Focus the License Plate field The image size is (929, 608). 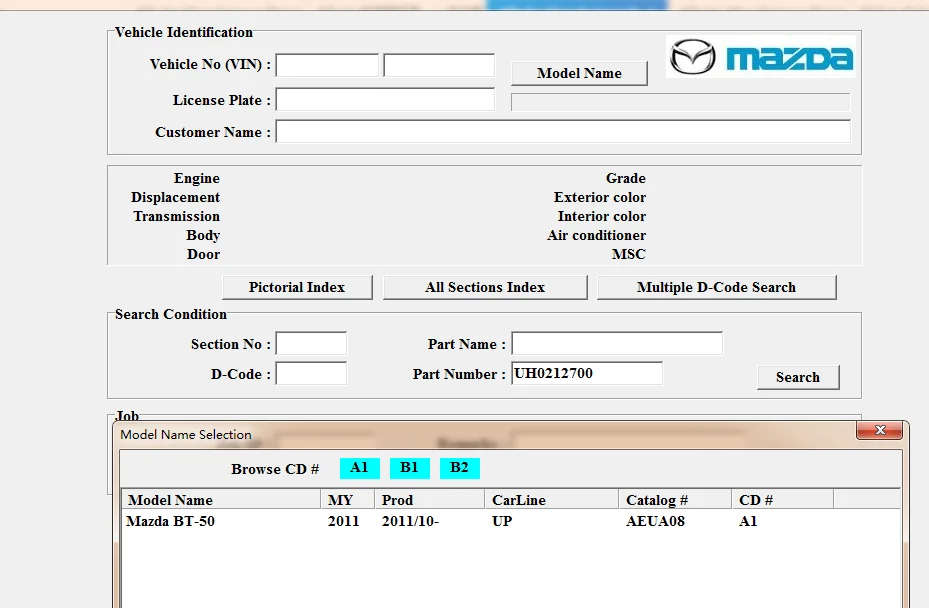(385, 100)
